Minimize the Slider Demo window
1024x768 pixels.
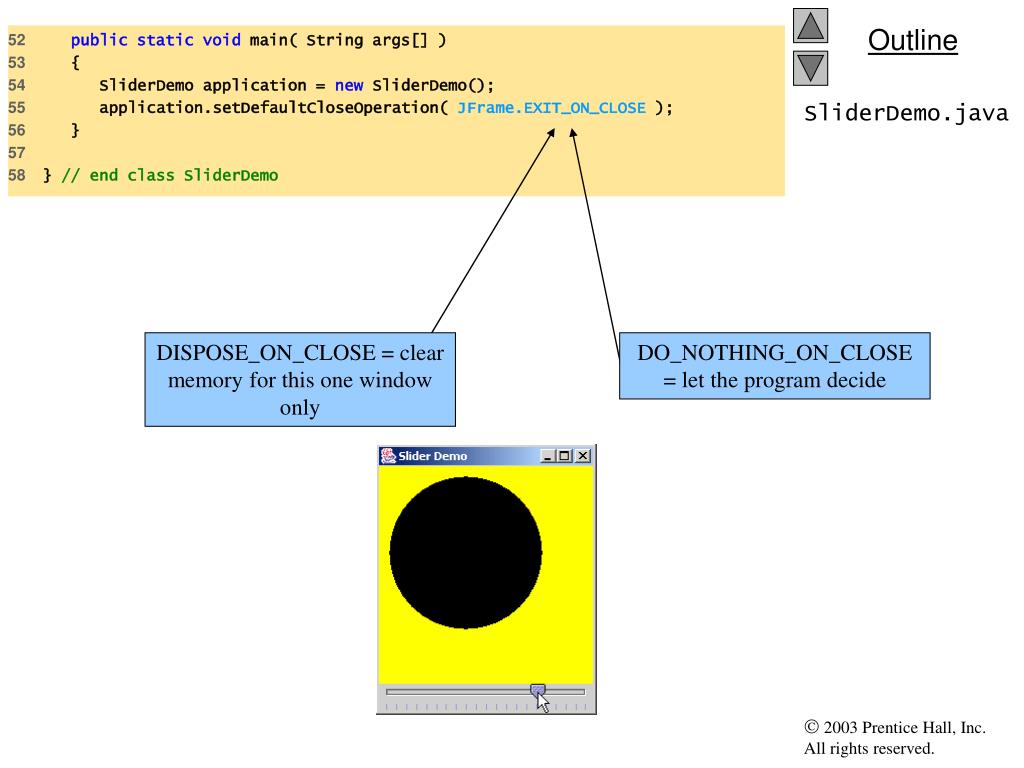[548, 456]
